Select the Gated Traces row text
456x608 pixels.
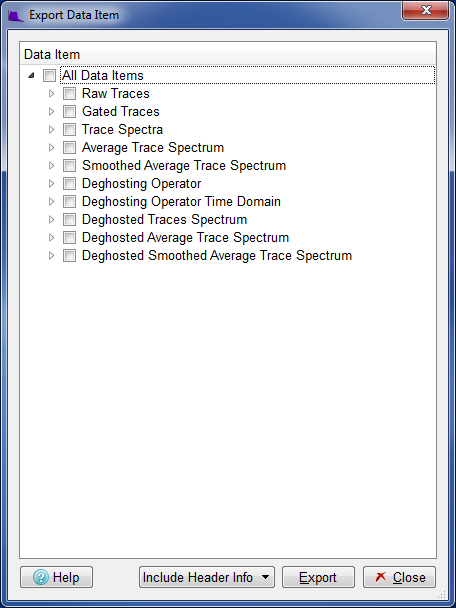[121, 112]
